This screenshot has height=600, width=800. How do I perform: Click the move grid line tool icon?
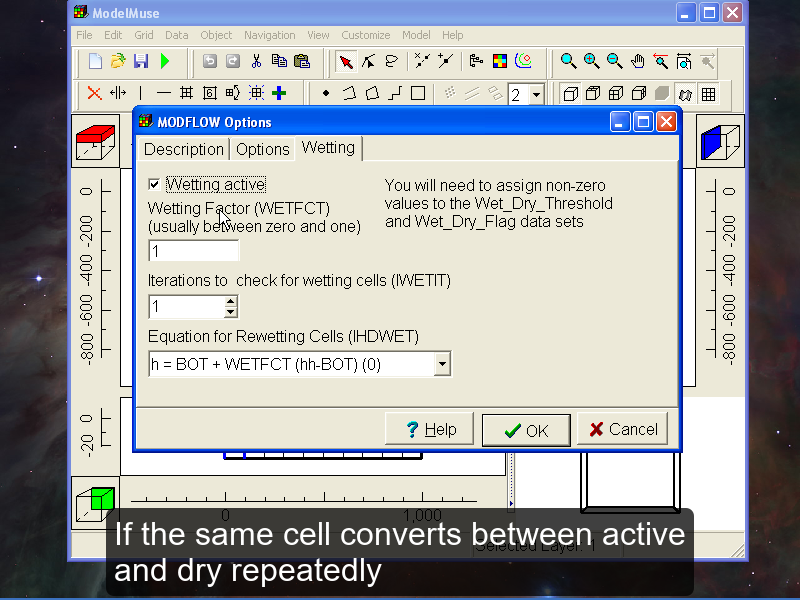[x=118, y=93]
